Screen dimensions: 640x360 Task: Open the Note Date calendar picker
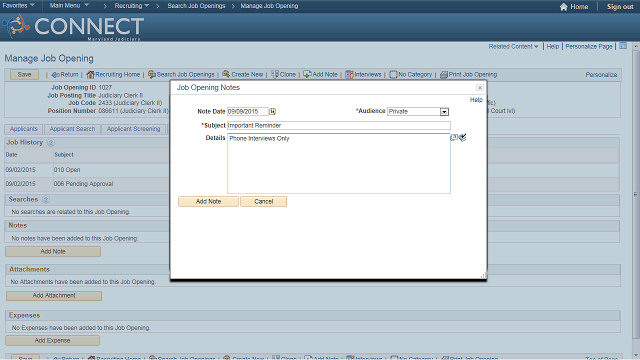click(273, 111)
